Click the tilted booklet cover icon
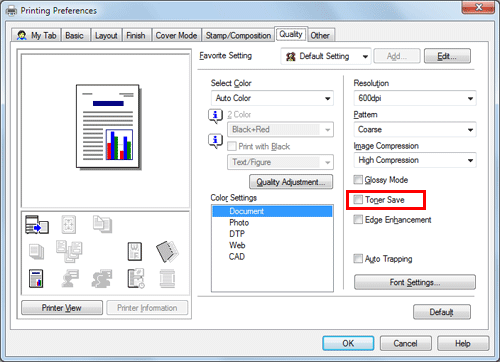Screen dimensions: 500x362 pos(167,251)
